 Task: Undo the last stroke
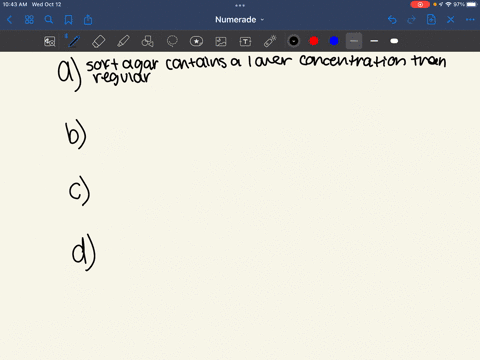392,20
